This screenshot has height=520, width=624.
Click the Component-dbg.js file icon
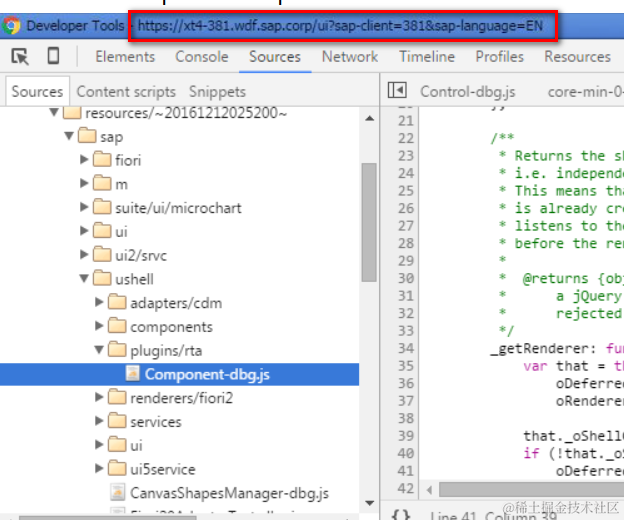pos(133,373)
